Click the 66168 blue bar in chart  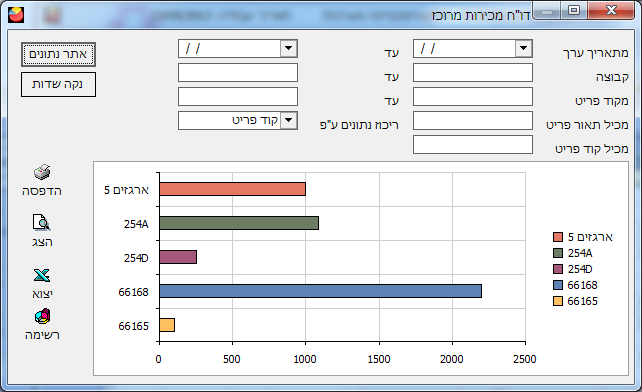point(321,291)
